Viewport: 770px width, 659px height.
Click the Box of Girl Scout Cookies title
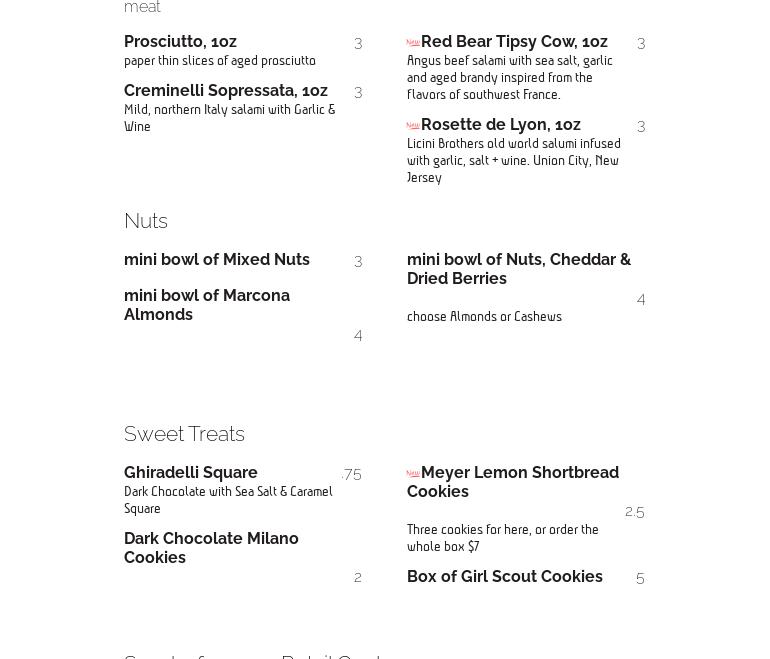click(505, 577)
